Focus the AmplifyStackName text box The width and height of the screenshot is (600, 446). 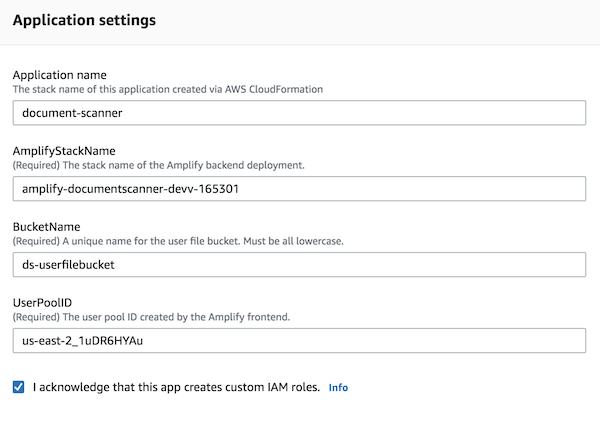click(x=298, y=188)
